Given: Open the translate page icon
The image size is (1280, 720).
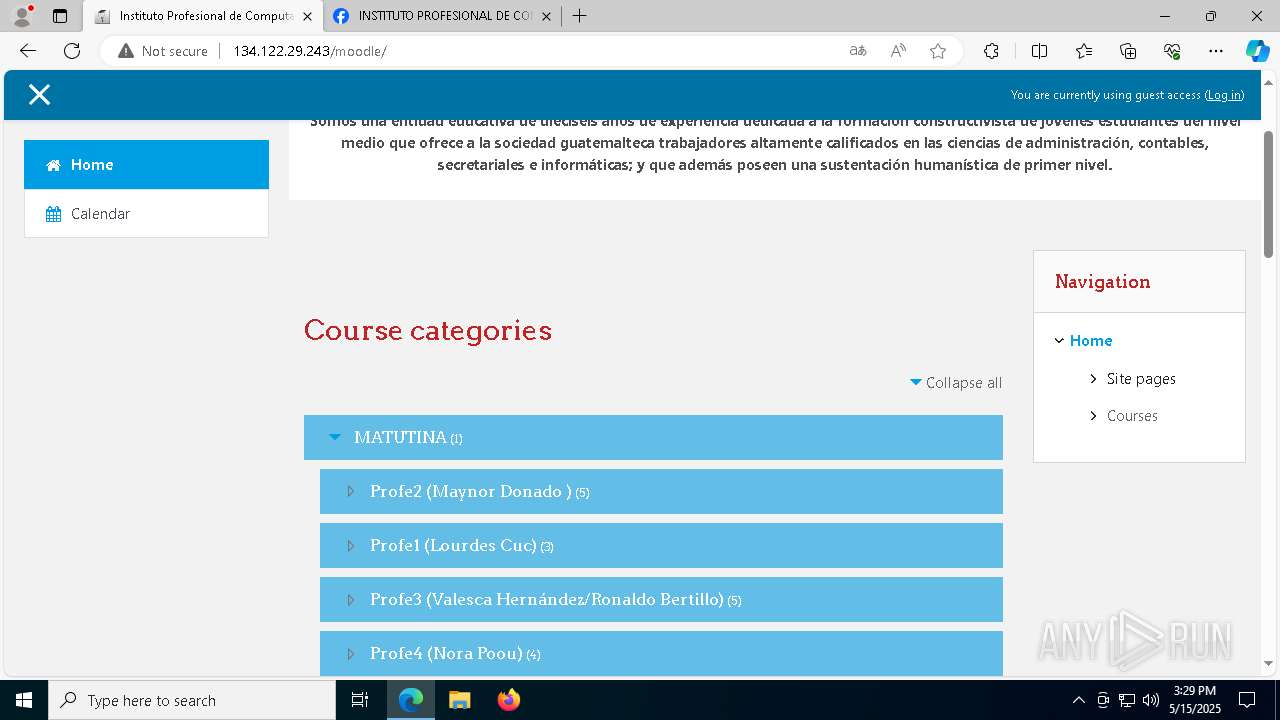Looking at the screenshot, I should [858, 51].
